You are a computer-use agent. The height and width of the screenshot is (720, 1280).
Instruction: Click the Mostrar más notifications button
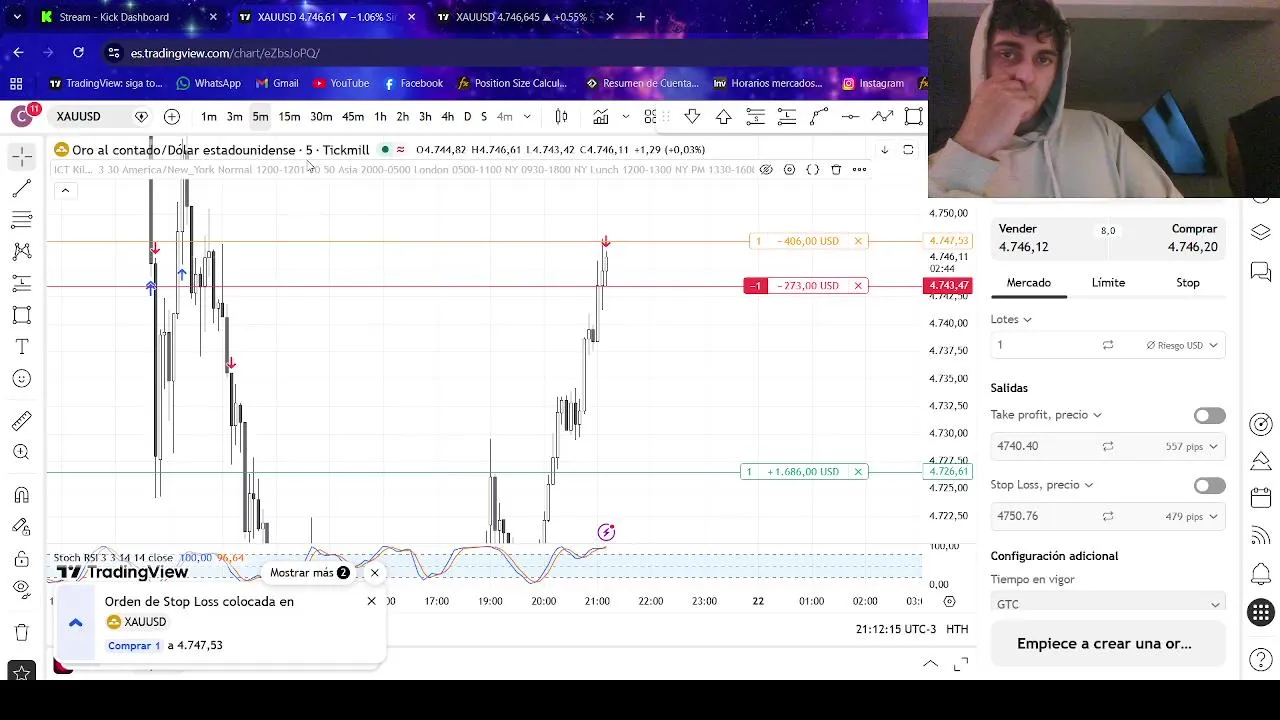310,573
